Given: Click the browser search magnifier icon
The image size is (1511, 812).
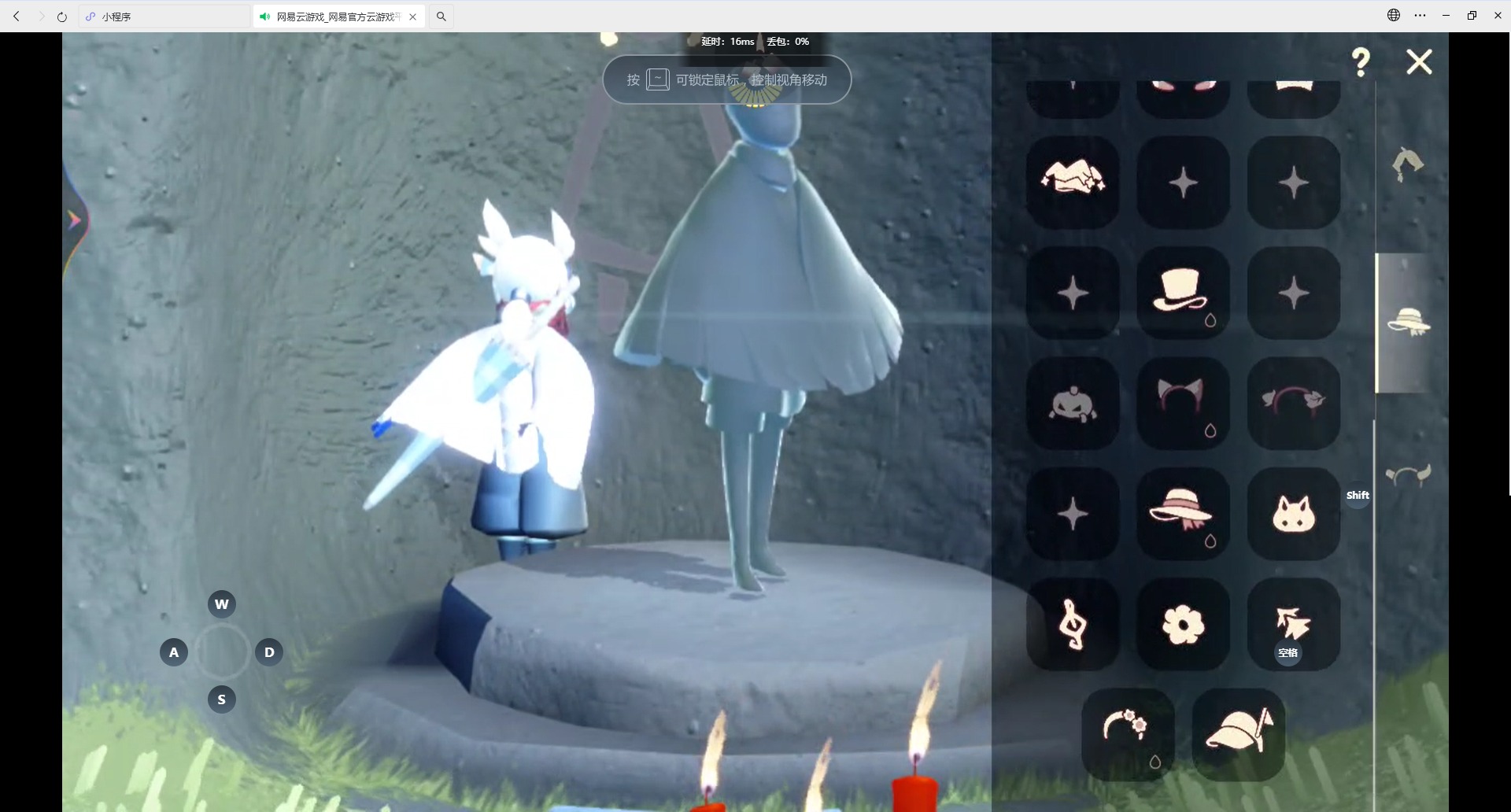Looking at the screenshot, I should [x=441, y=17].
